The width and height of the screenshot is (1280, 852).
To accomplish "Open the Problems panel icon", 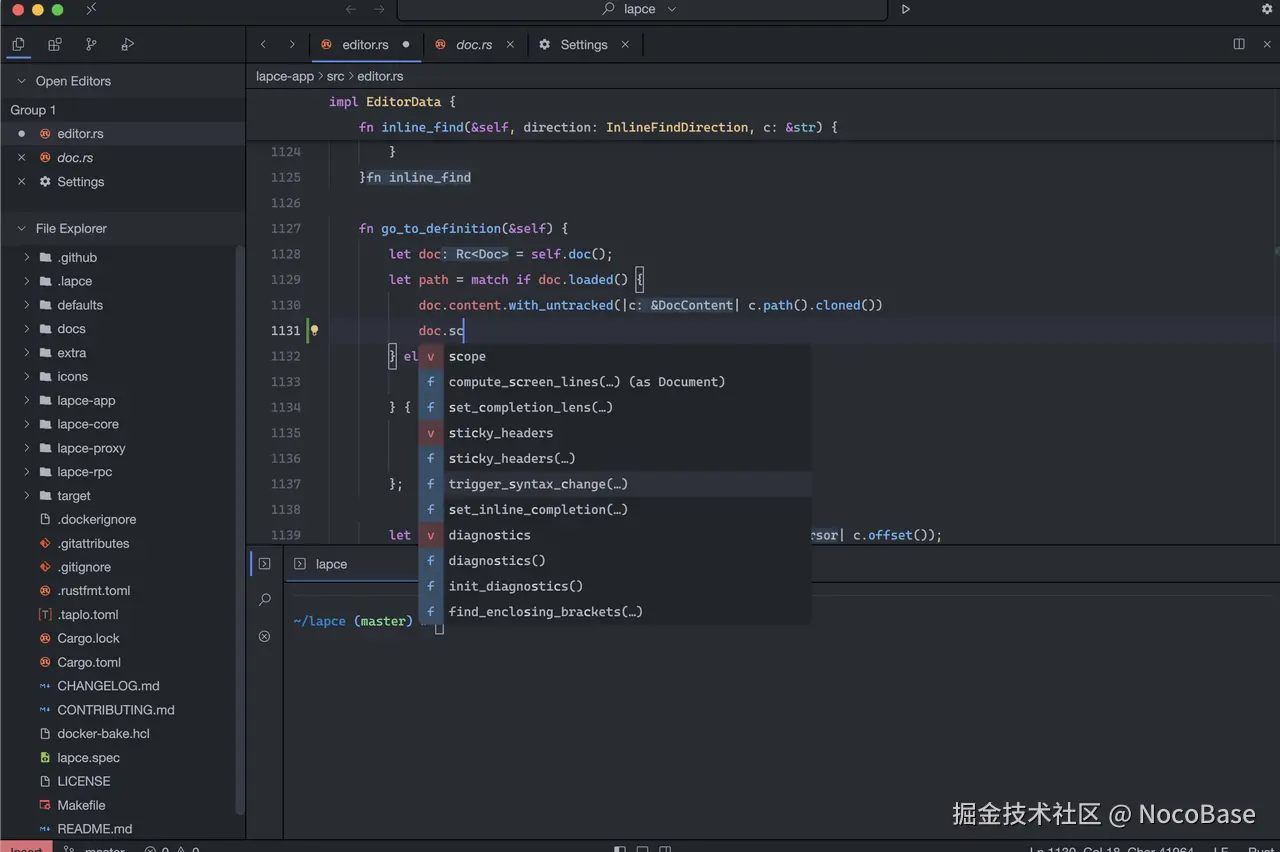I will 264,636.
